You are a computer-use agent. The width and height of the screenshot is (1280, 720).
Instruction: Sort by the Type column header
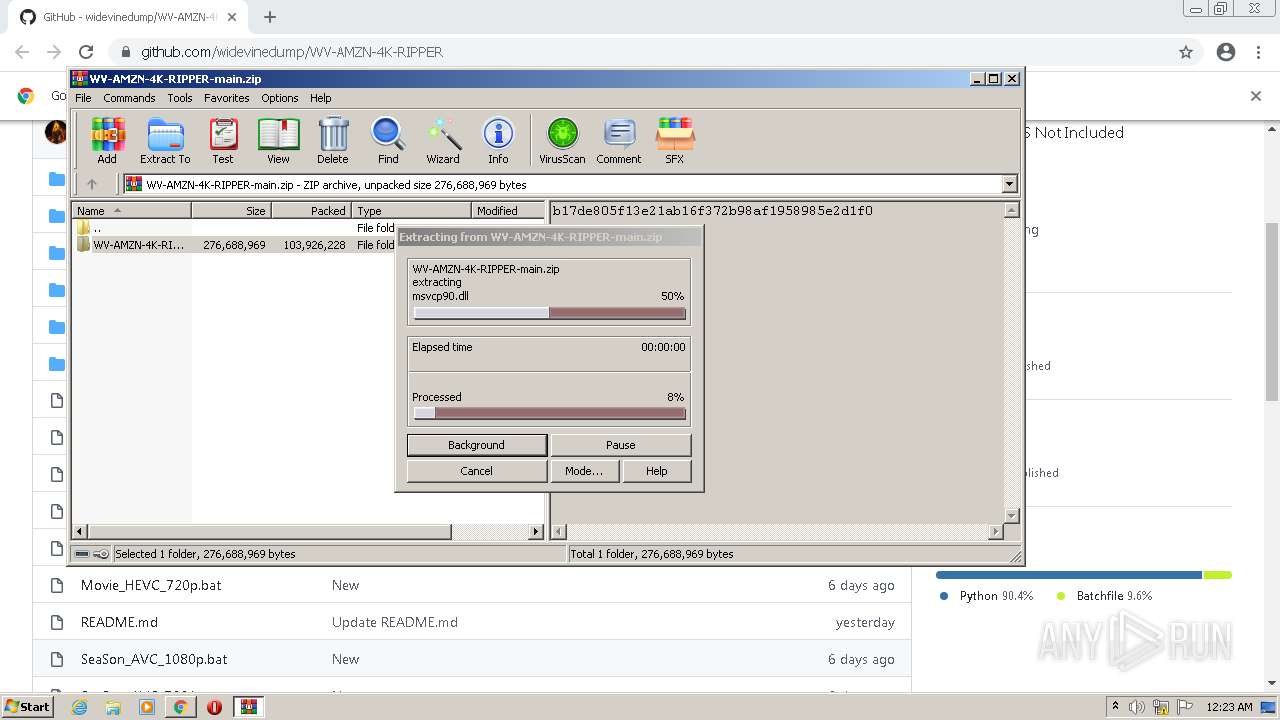(x=412, y=211)
